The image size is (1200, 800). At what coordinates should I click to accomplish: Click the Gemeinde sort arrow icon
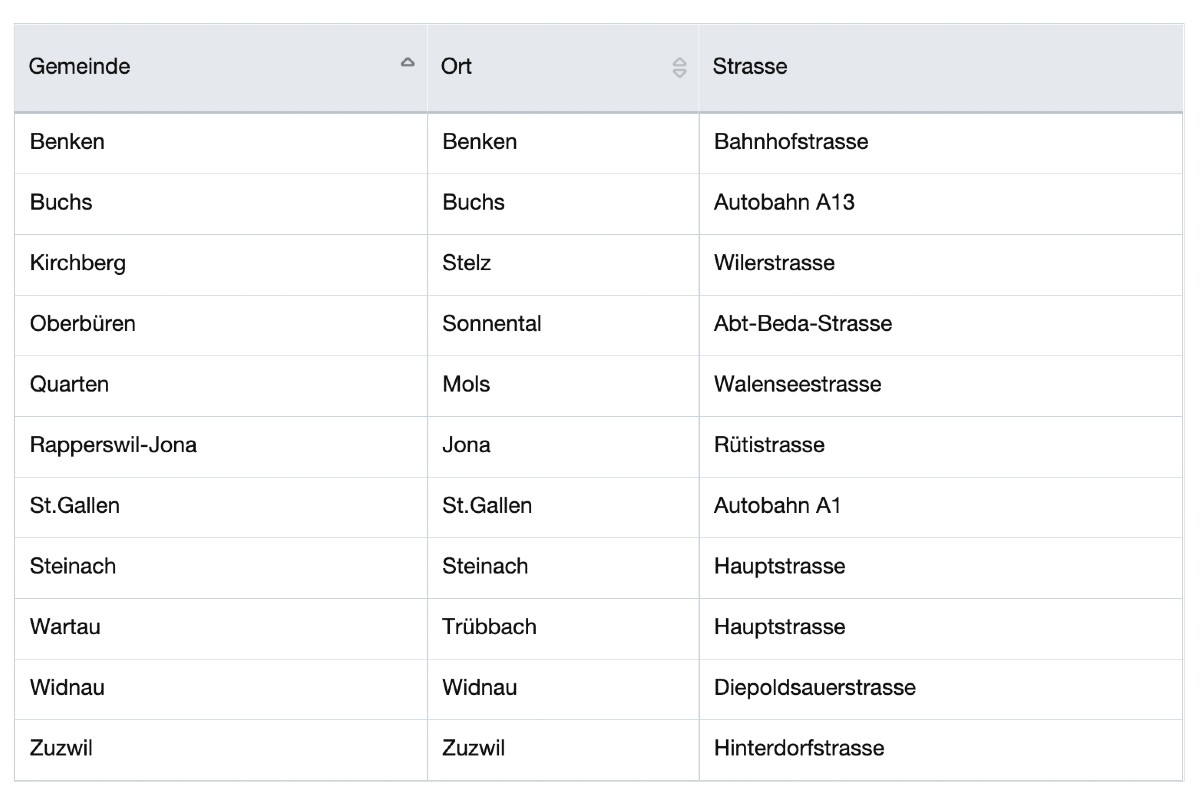(x=407, y=63)
